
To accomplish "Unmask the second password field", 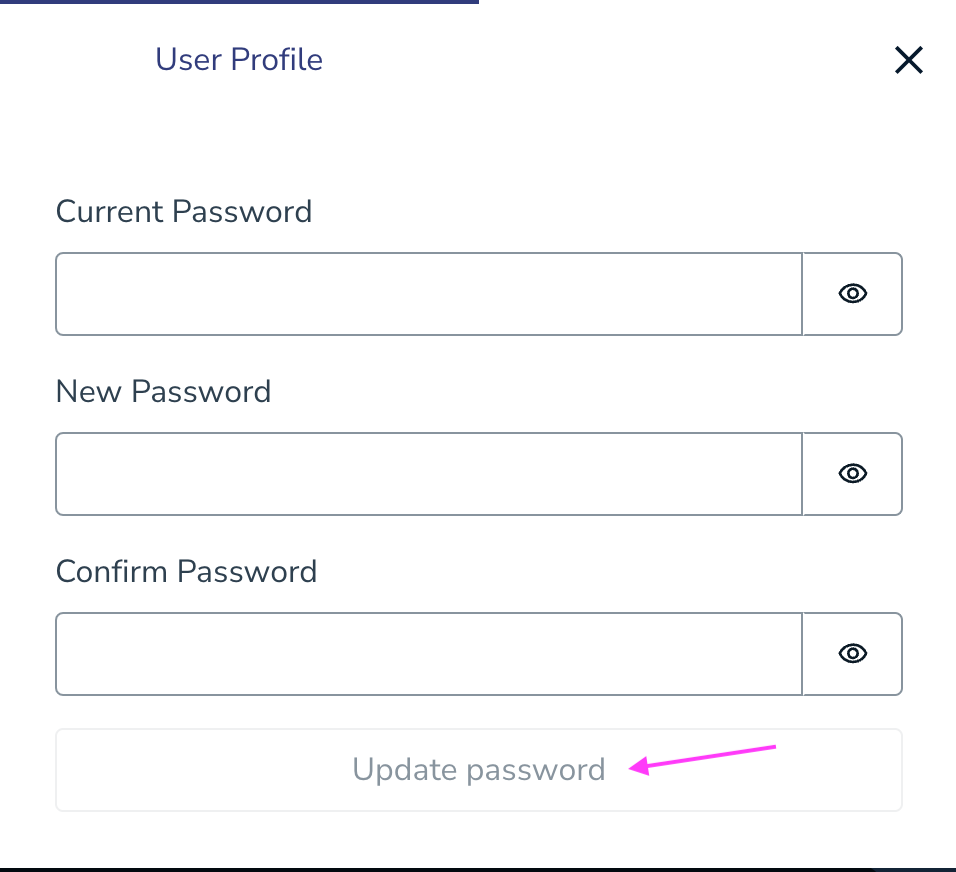I will 852,473.
